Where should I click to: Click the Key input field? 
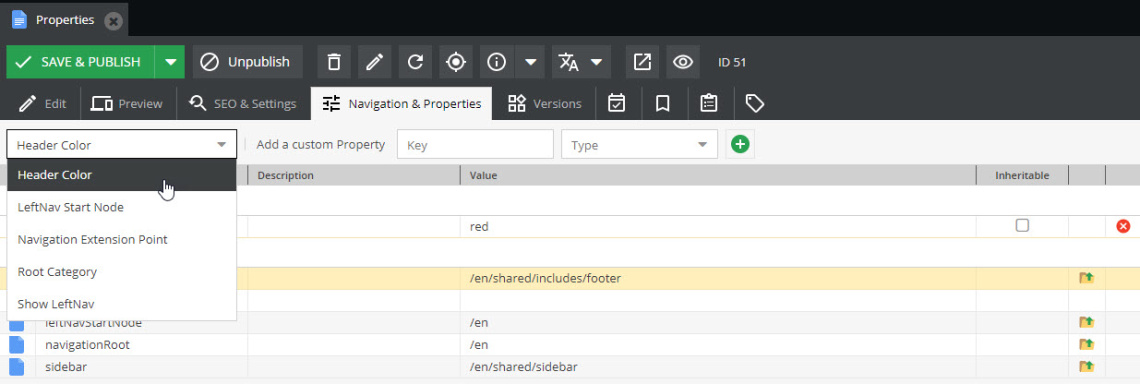(x=475, y=145)
